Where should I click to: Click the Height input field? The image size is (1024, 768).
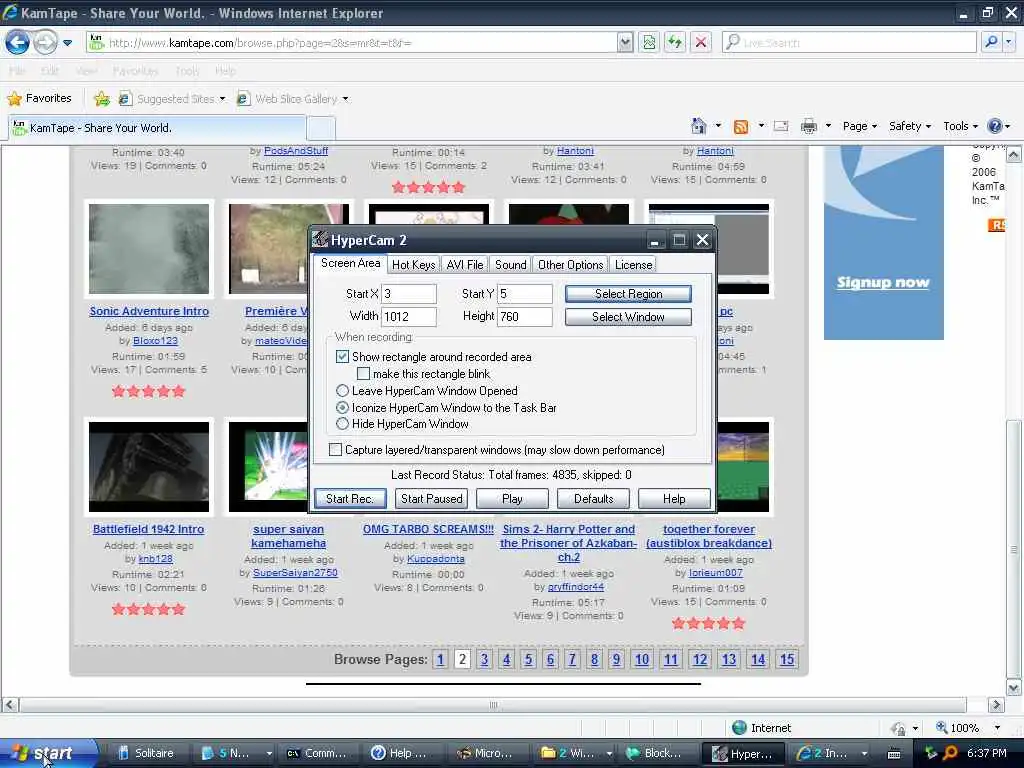click(x=525, y=317)
